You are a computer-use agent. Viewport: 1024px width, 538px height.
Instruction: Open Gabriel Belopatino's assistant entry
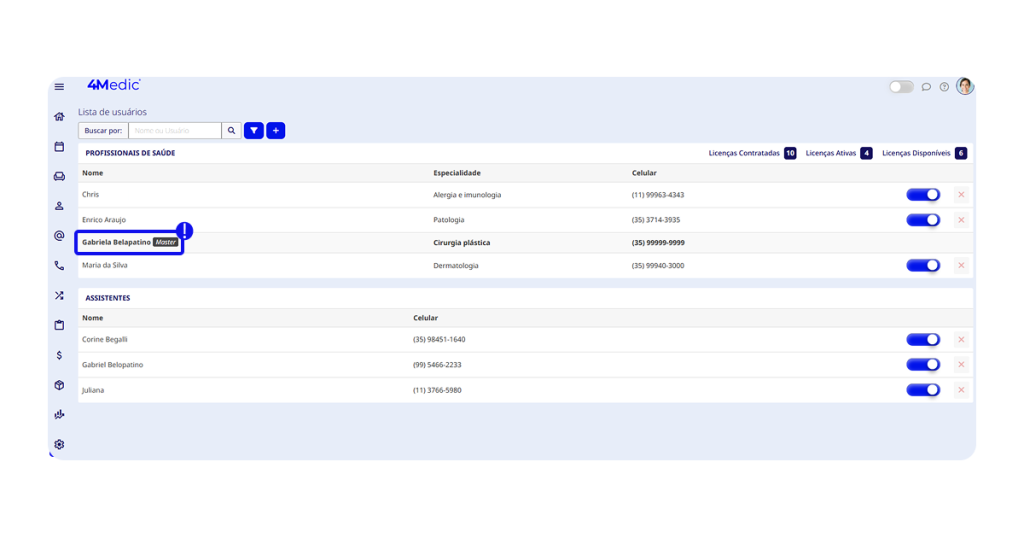tap(112, 365)
